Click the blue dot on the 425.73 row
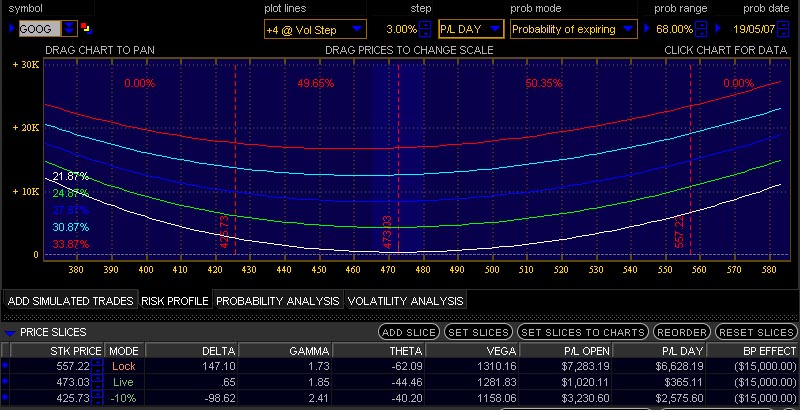Image resolution: width=800 pixels, height=410 pixels. (x=5, y=397)
